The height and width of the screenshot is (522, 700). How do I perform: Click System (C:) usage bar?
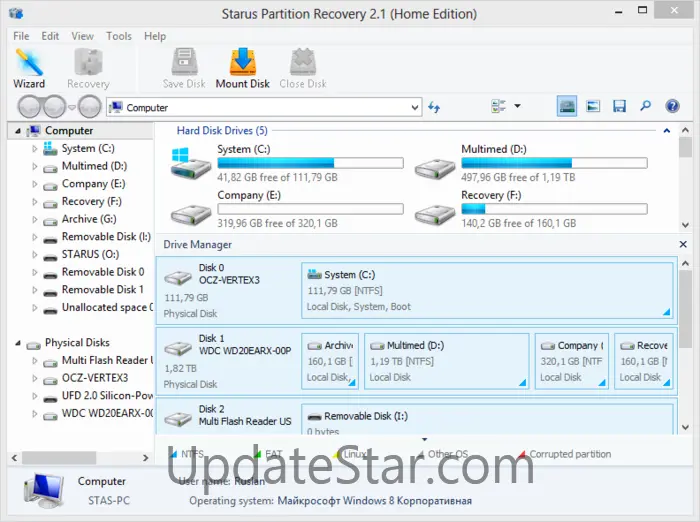(x=310, y=163)
